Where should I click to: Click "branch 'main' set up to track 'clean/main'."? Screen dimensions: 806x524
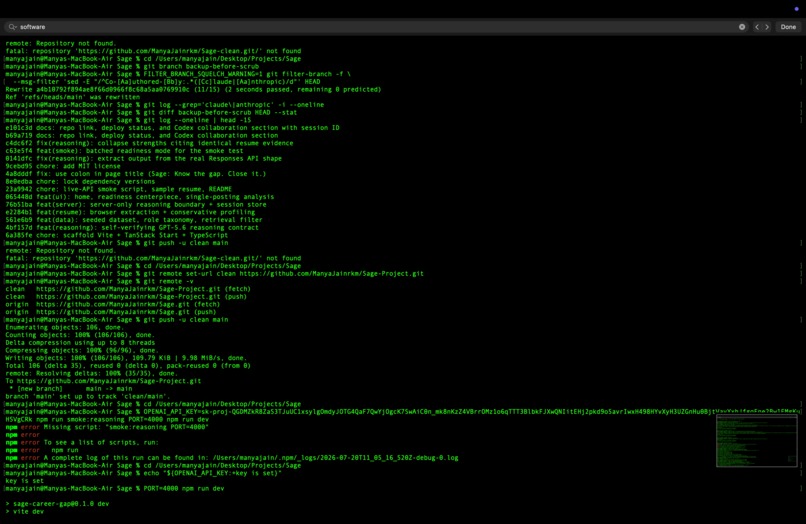87,396
